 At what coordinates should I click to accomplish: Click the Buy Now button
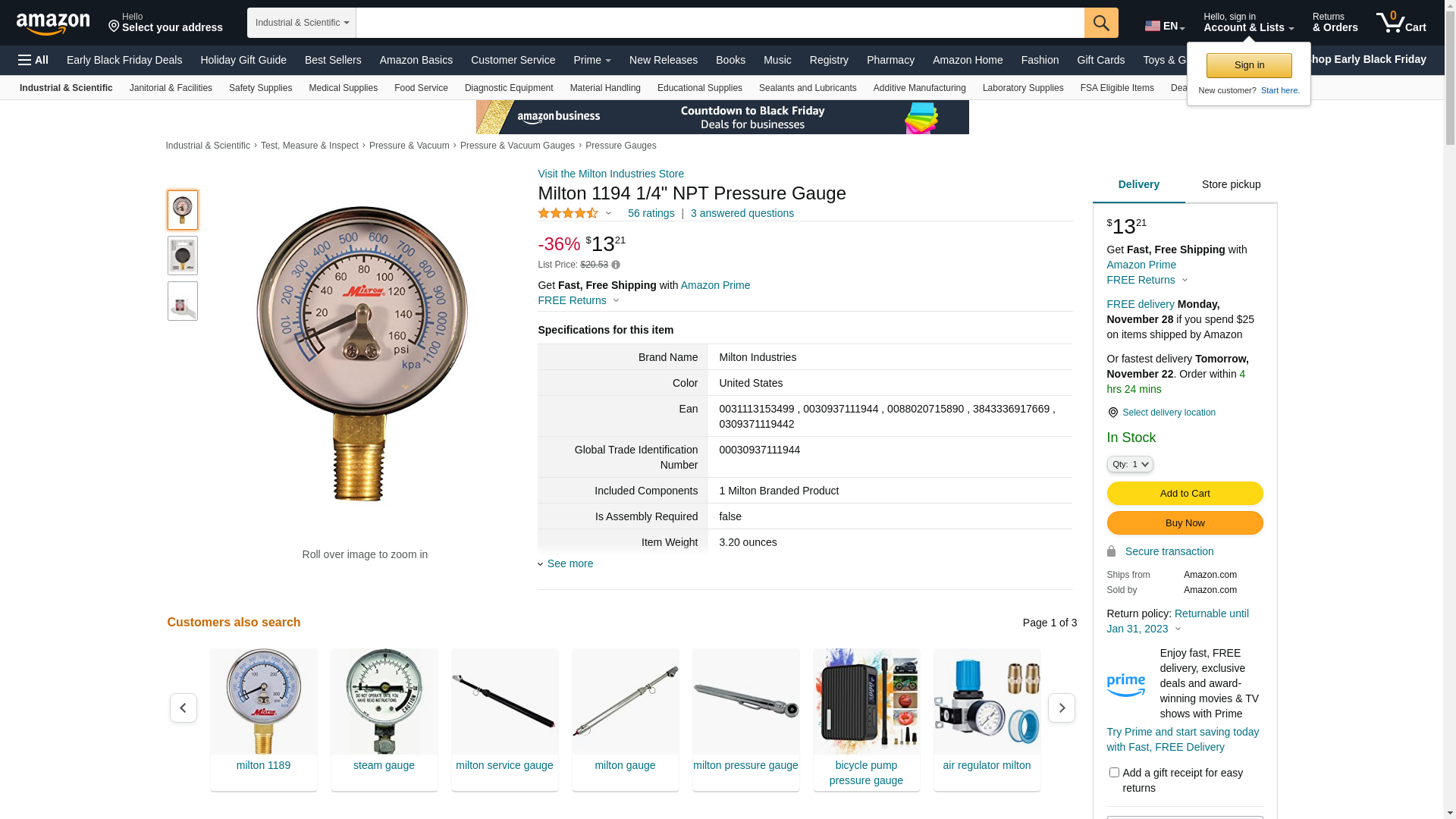pos(1185,523)
